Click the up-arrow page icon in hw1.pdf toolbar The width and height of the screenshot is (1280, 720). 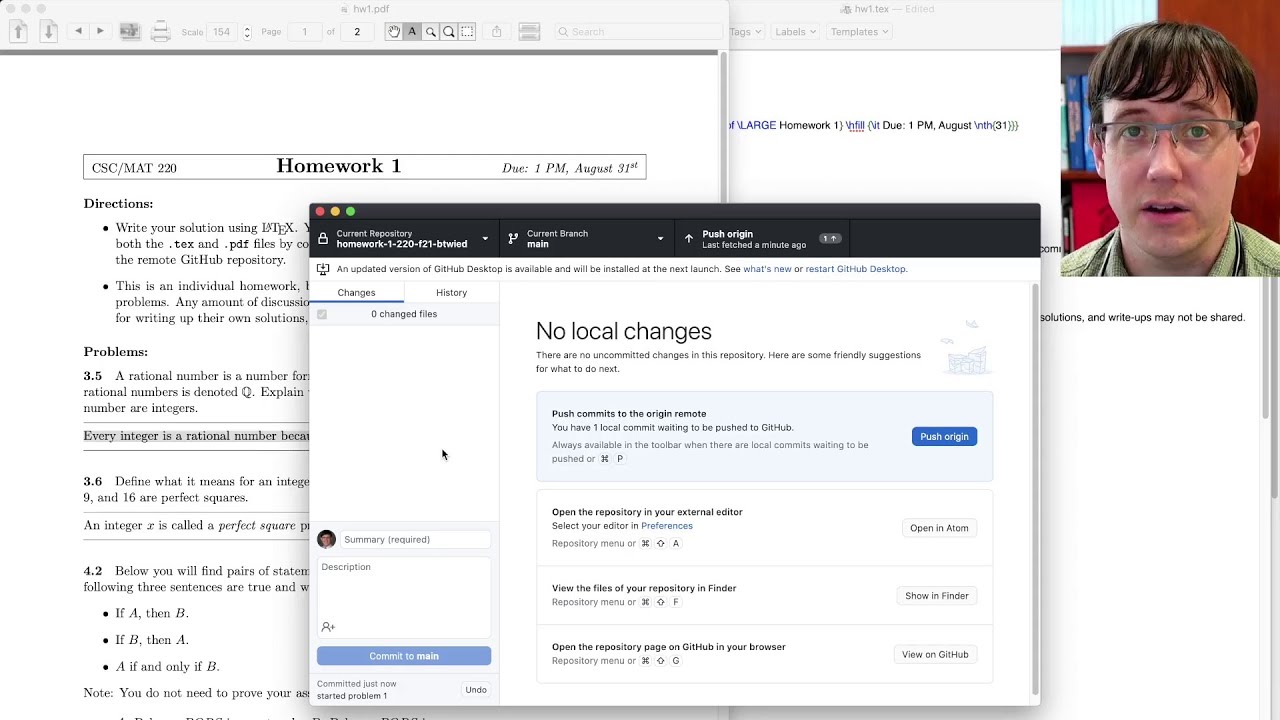pyautogui.click(x=18, y=32)
